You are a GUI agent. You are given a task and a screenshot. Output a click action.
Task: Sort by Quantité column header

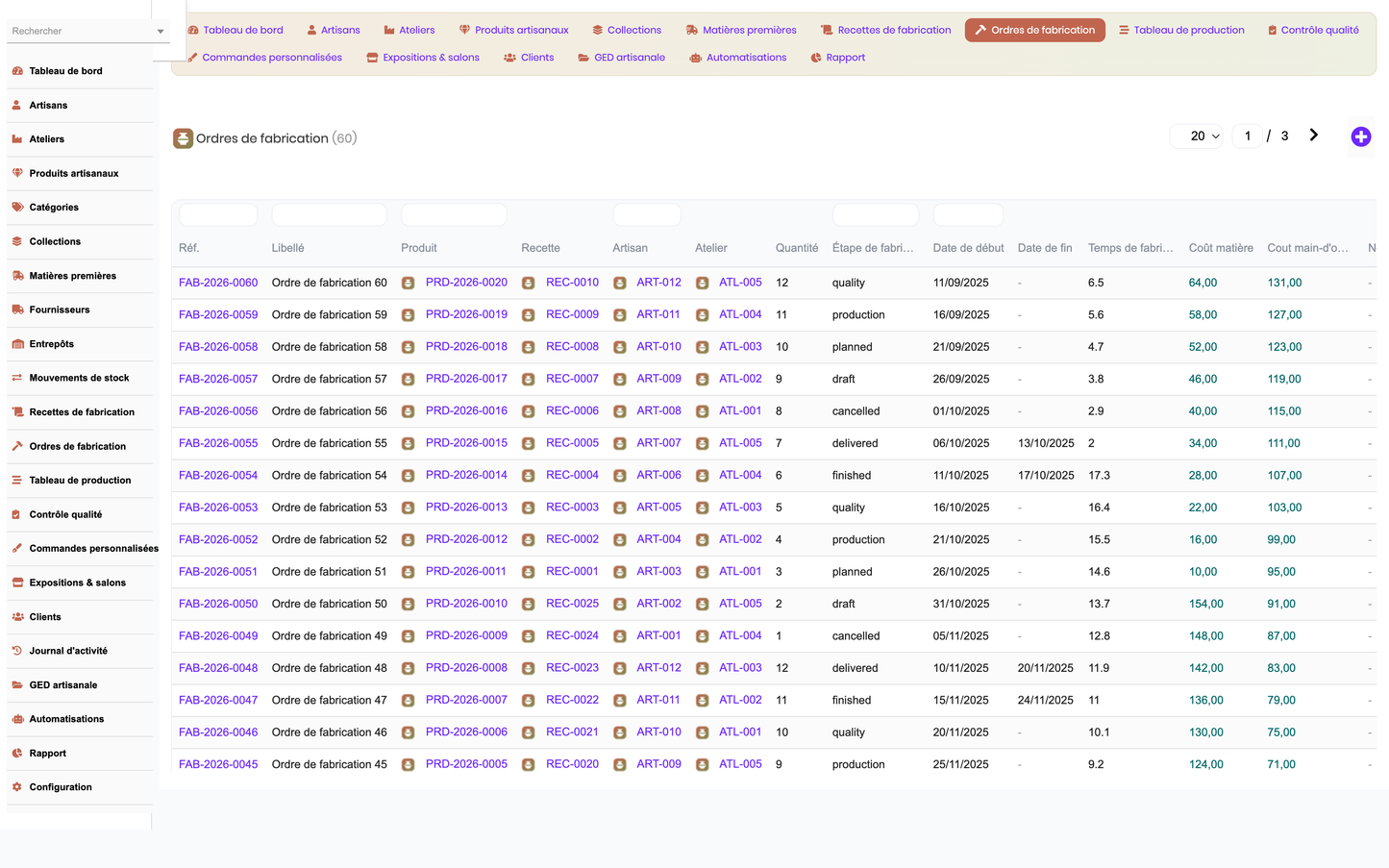797,248
